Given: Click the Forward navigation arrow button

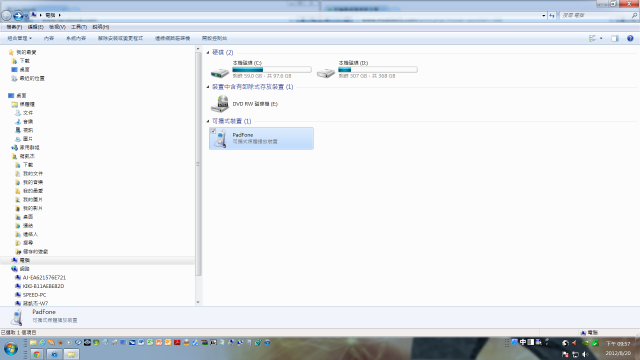Looking at the screenshot, I should (18, 16).
